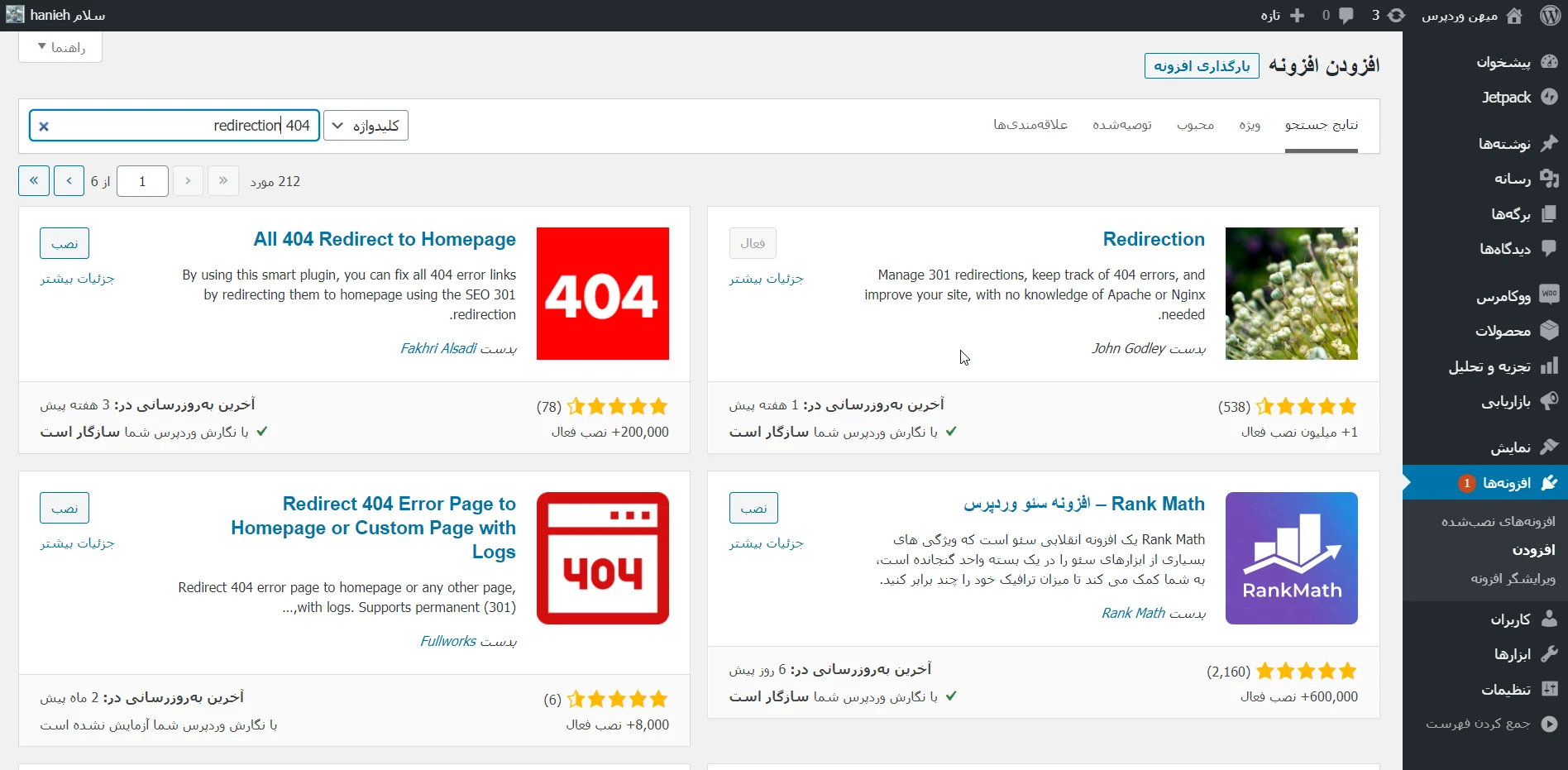Click the star rating on Rank Math card
The width and height of the screenshot is (1568, 770).
tap(1307, 671)
